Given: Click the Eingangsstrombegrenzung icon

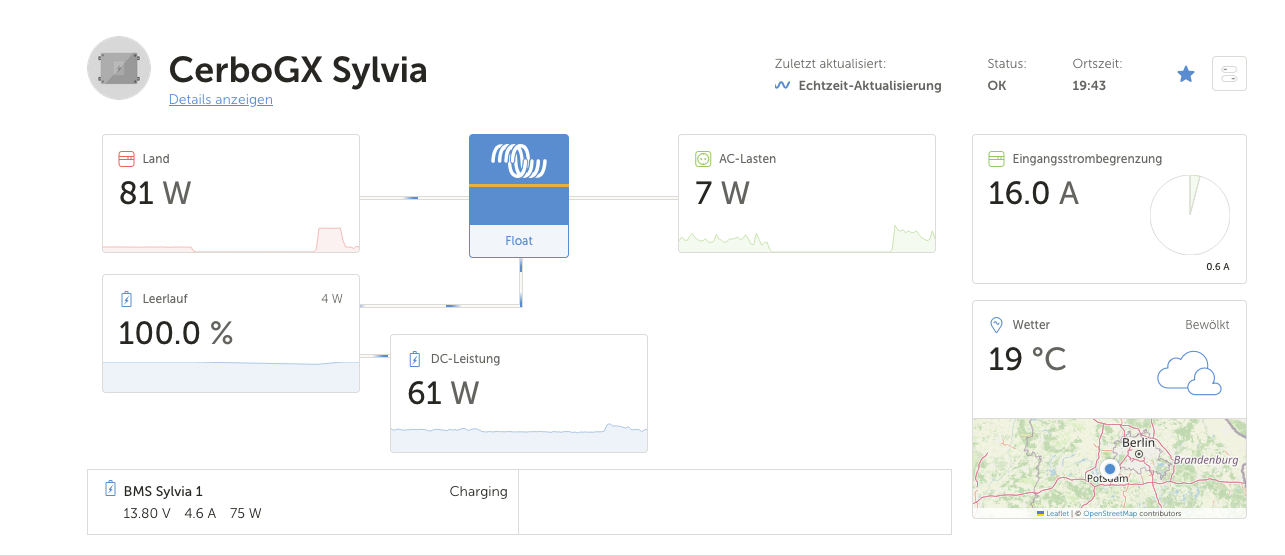Looking at the screenshot, I should coord(996,159).
